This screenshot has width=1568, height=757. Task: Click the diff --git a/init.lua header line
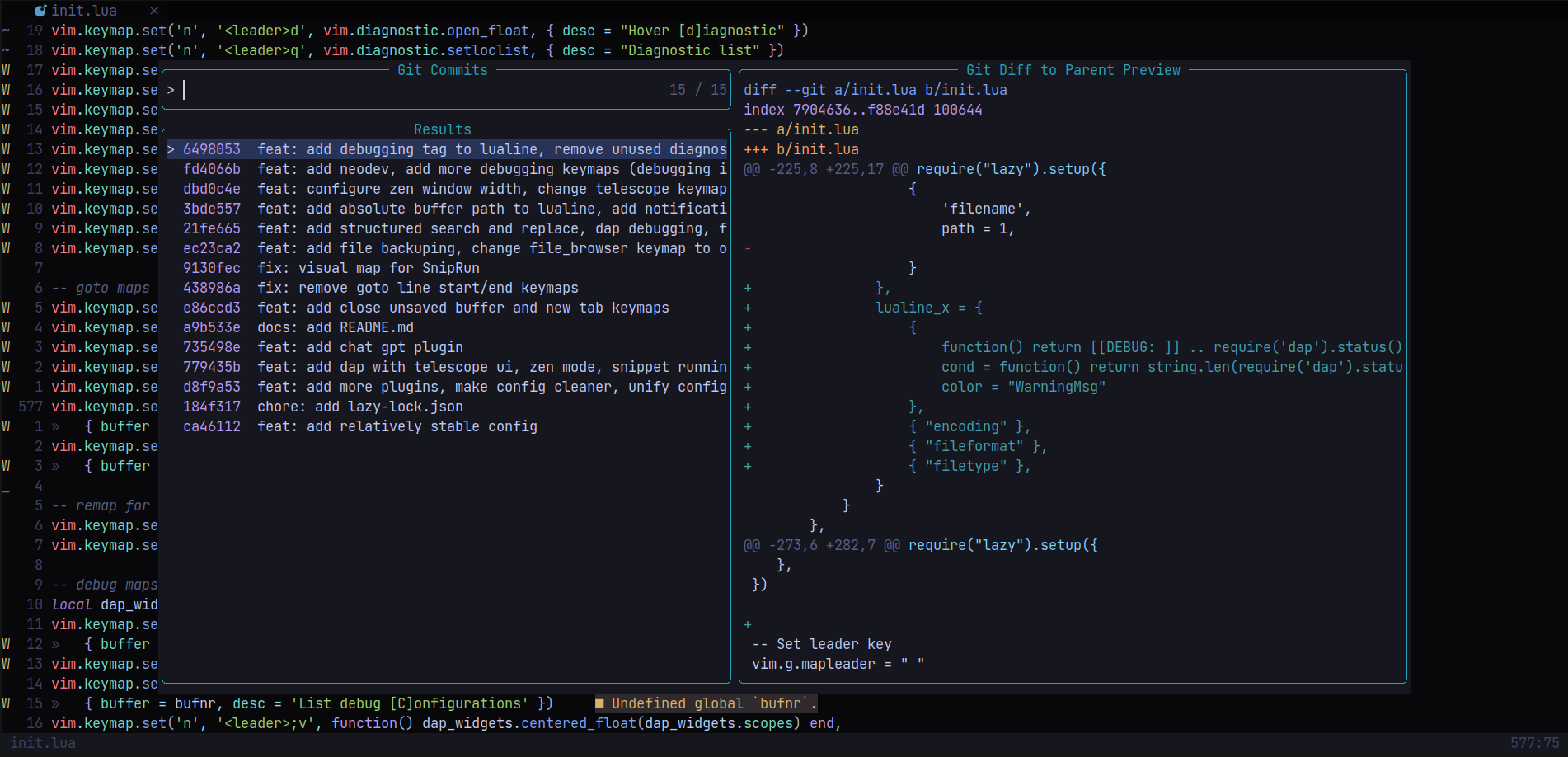pyautogui.click(x=876, y=90)
